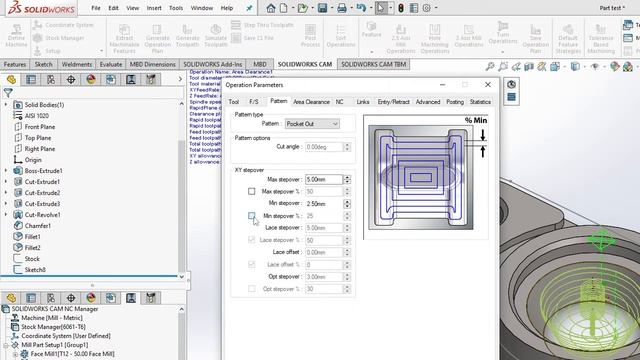Activate the Select cursor tool
Image resolution: width=640 pixels, height=360 pixels.
tap(380, 8)
